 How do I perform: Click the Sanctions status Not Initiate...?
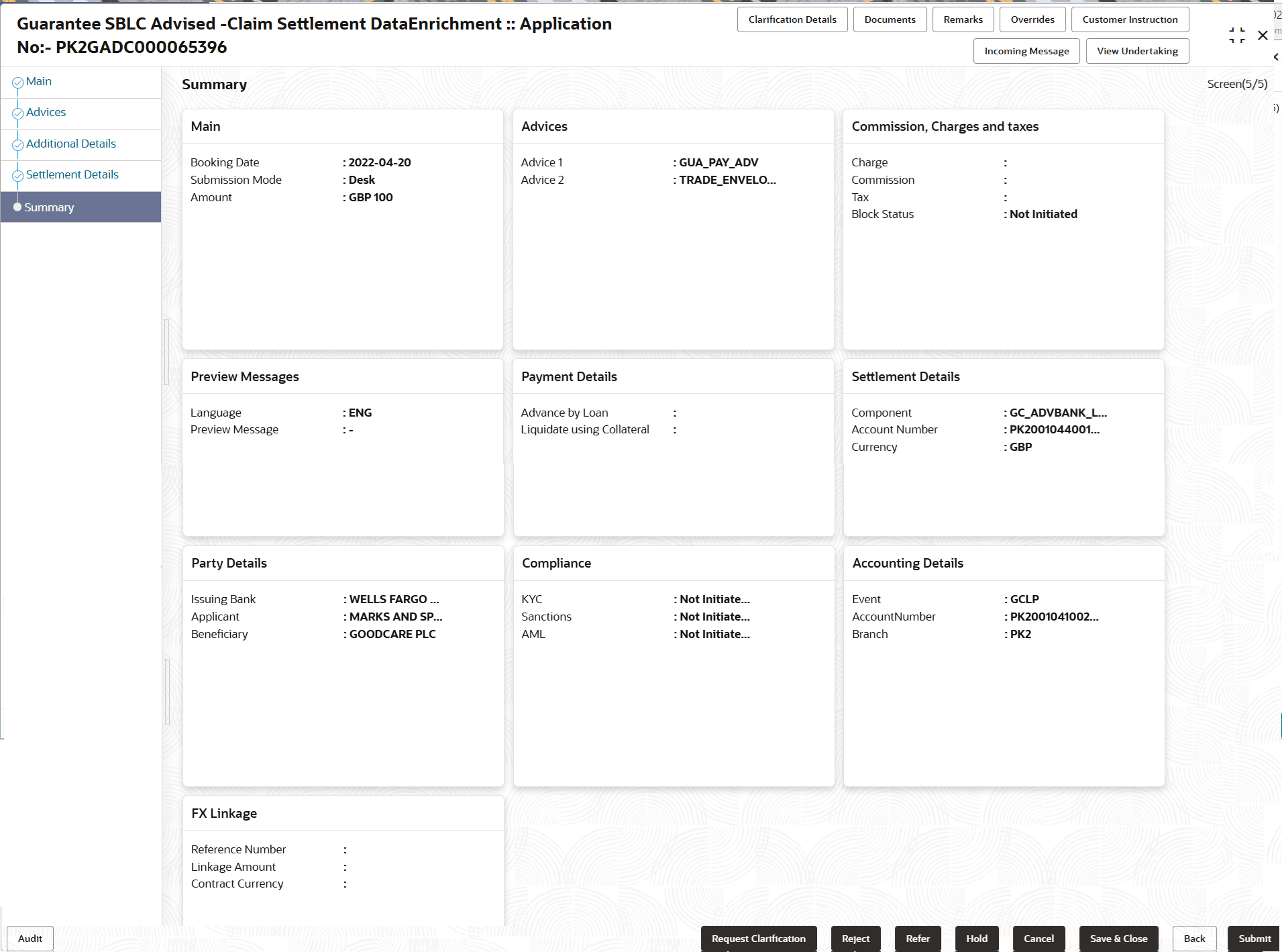(714, 617)
